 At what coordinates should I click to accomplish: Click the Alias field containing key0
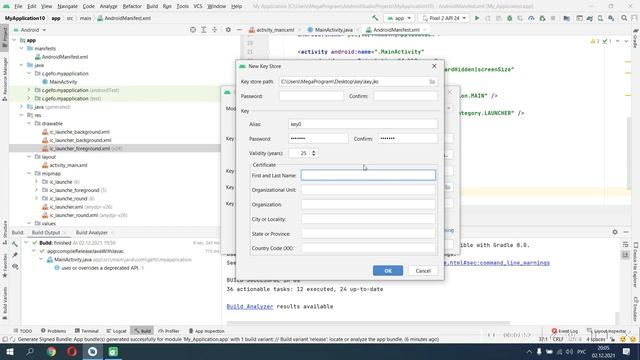pos(363,124)
